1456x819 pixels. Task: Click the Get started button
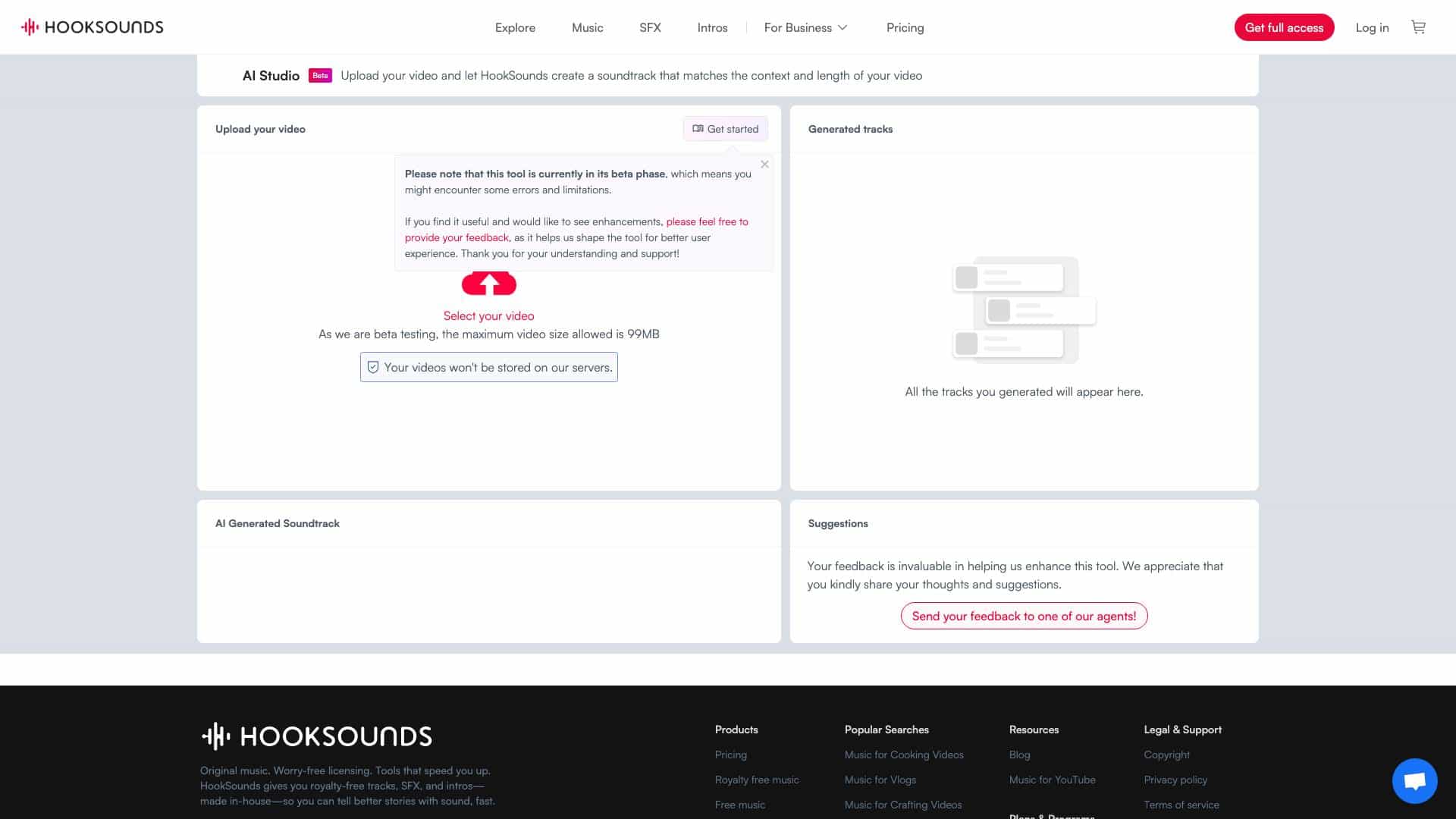pos(725,129)
